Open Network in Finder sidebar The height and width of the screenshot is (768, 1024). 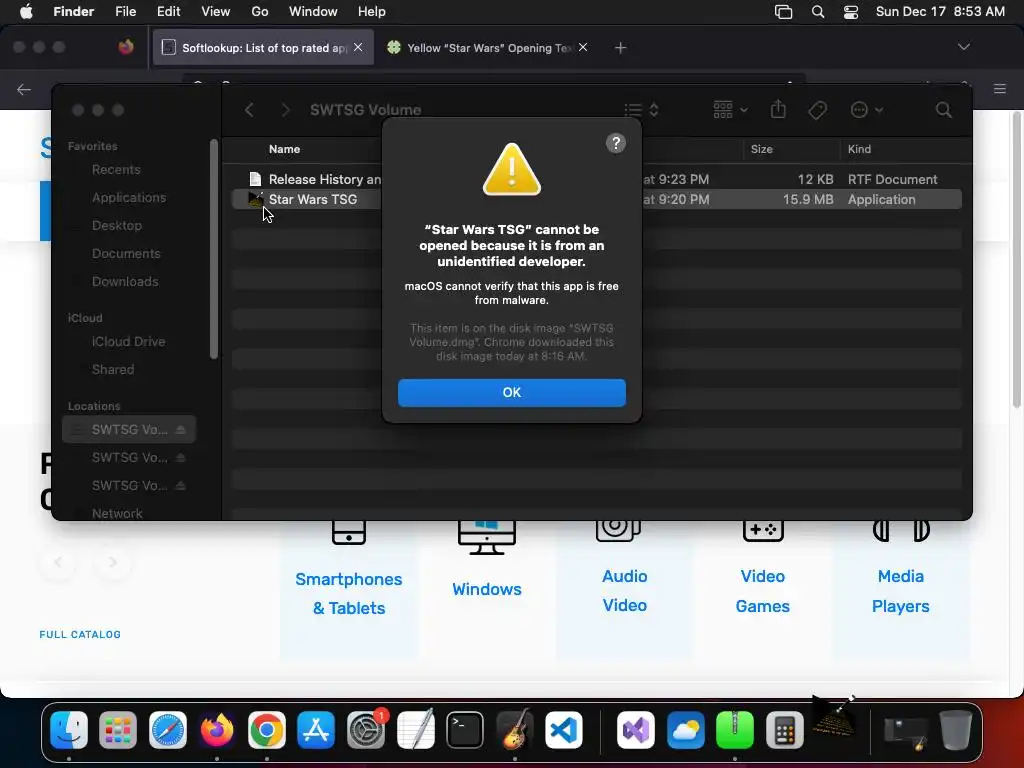point(117,513)
